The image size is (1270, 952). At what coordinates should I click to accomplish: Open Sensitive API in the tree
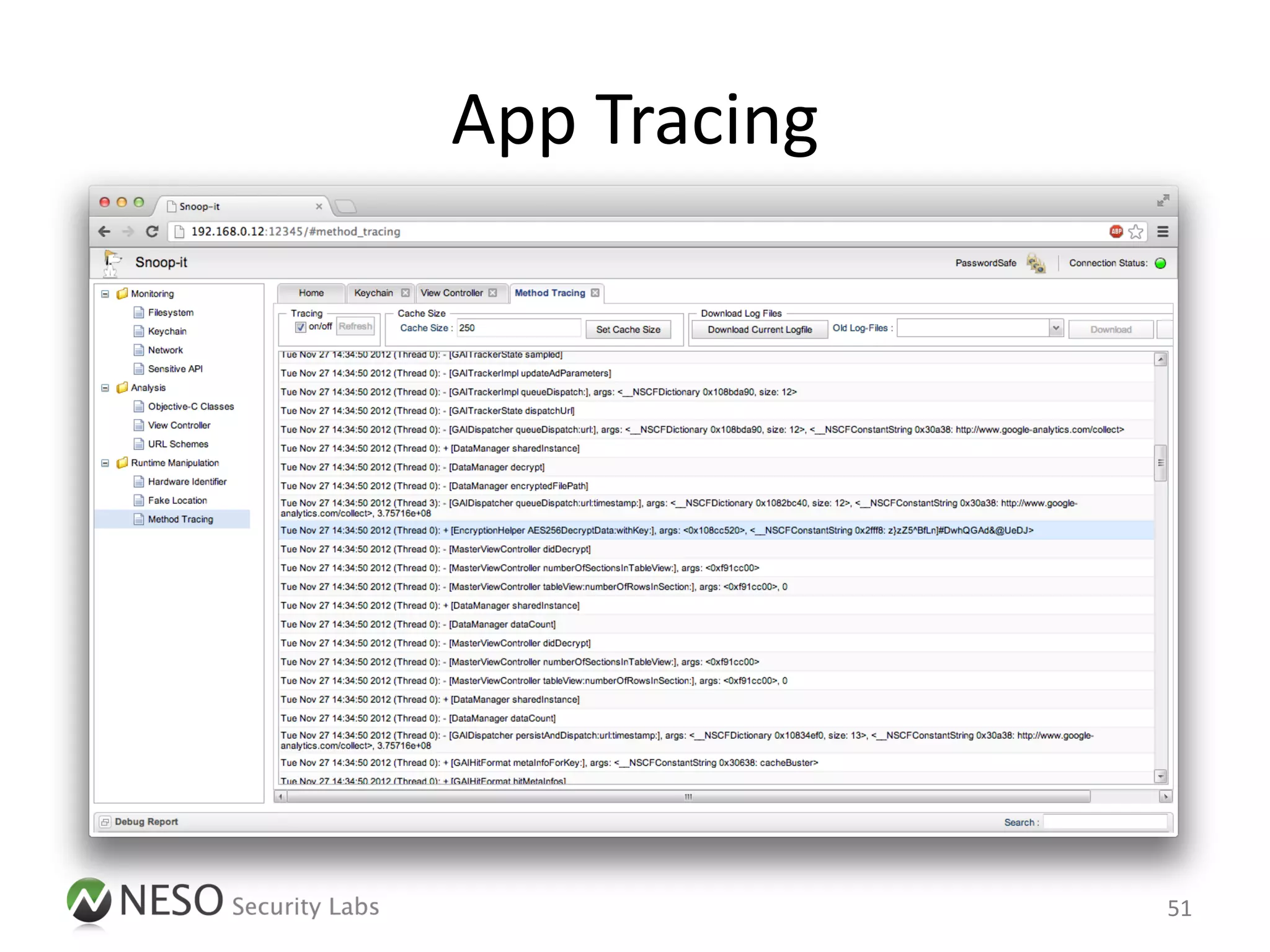tap(175, 369)
